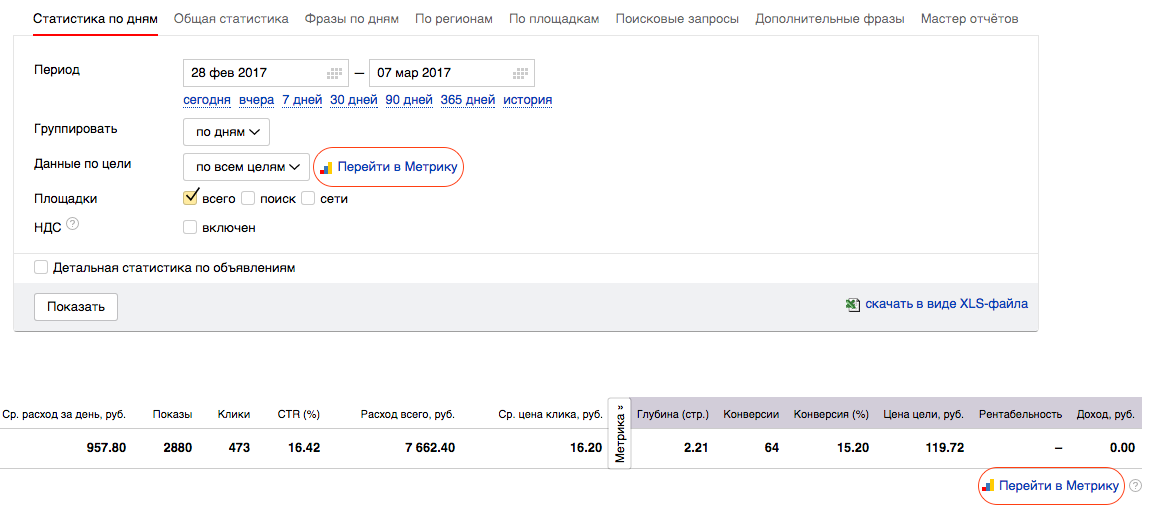This screenshot has width=1151, height=511.
Task: Click the «Конверсия (%)» column header
Action: click(x=831, y=415)
